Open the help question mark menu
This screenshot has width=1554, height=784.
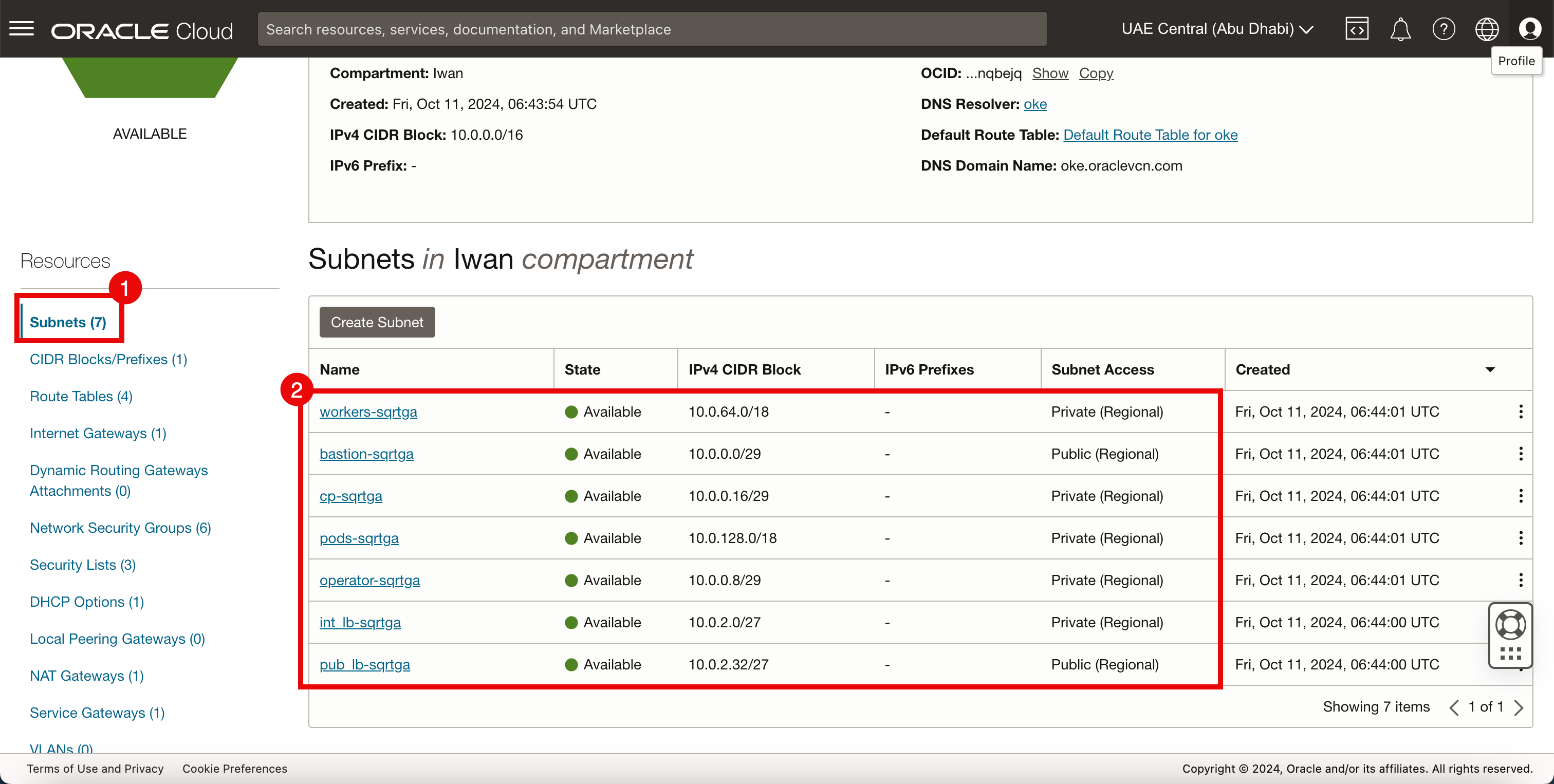[x=1444, y=29]
